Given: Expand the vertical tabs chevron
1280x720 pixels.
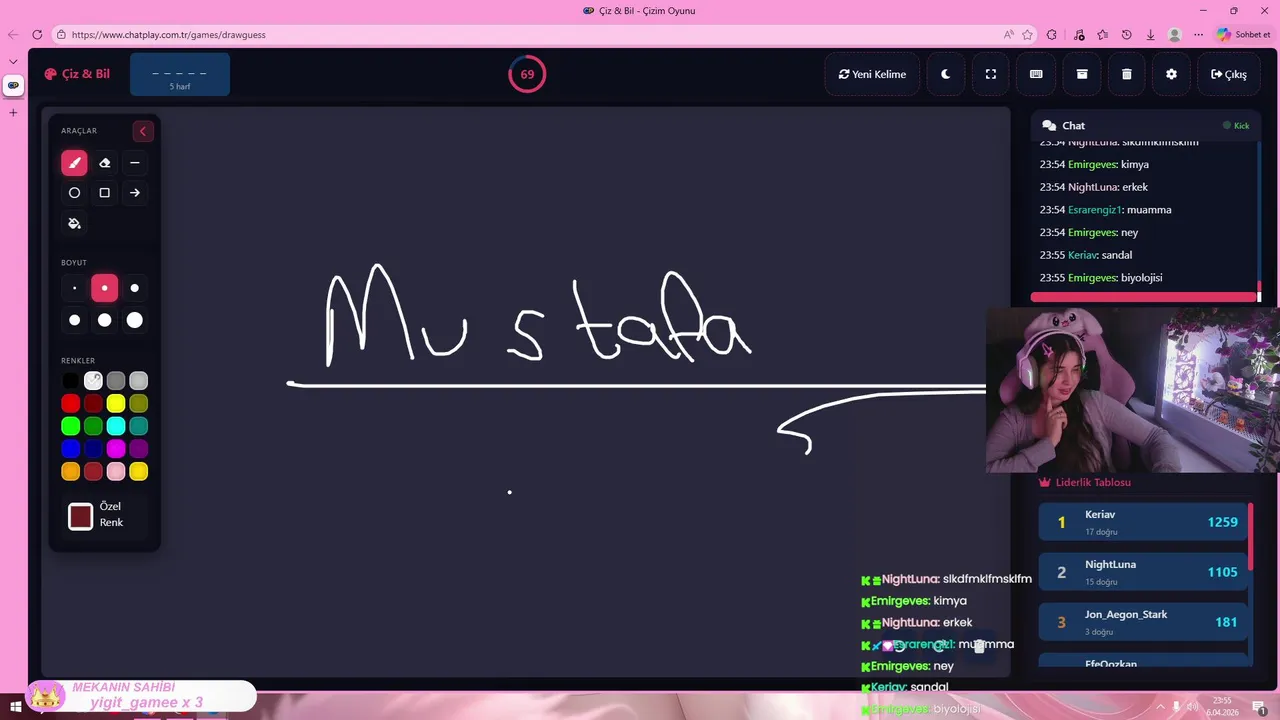Looking at the screenshot, I should [x=13, y=61].
